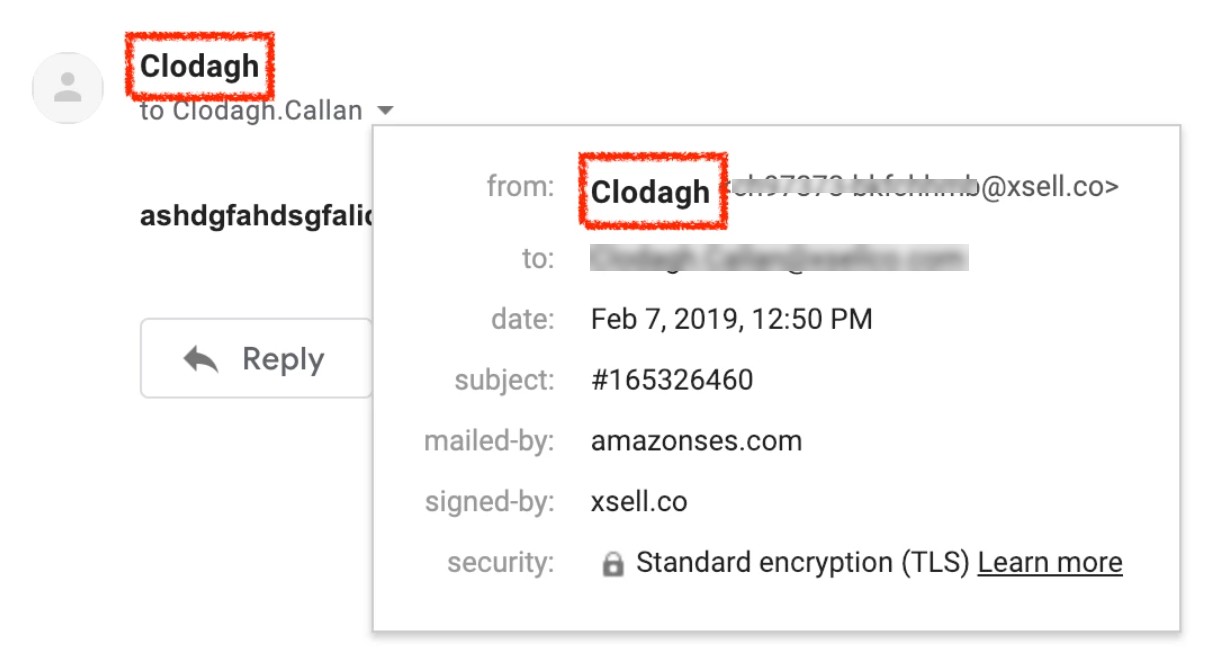The height and width of the screenshot is (667, 1206).
Task: Click the 'to Clodagh.Callan' recipient line
Action: (x=251, y=110)
